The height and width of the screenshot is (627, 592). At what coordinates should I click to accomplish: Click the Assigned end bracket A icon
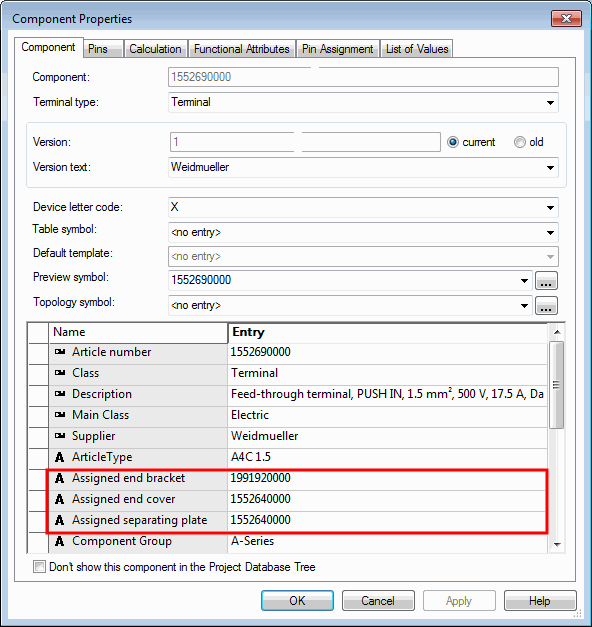60,478
